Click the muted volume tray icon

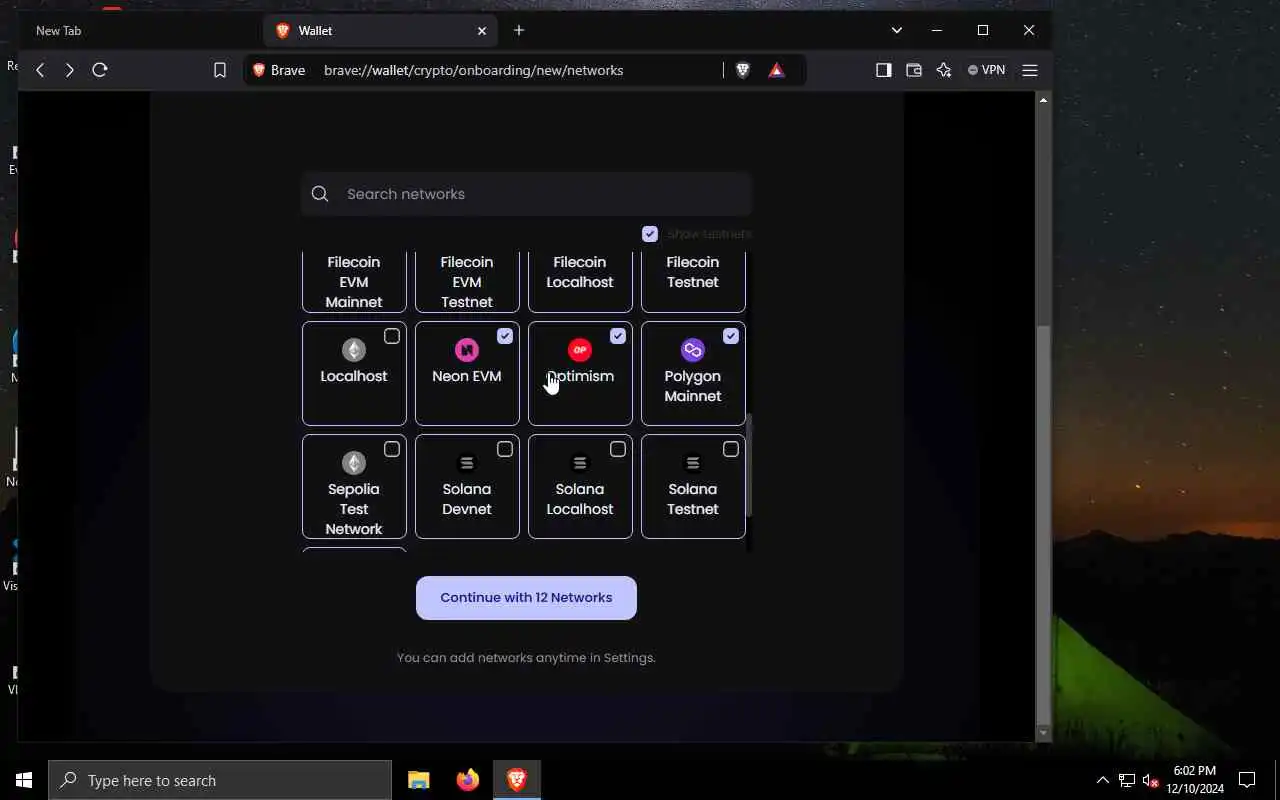[1151, 780]
